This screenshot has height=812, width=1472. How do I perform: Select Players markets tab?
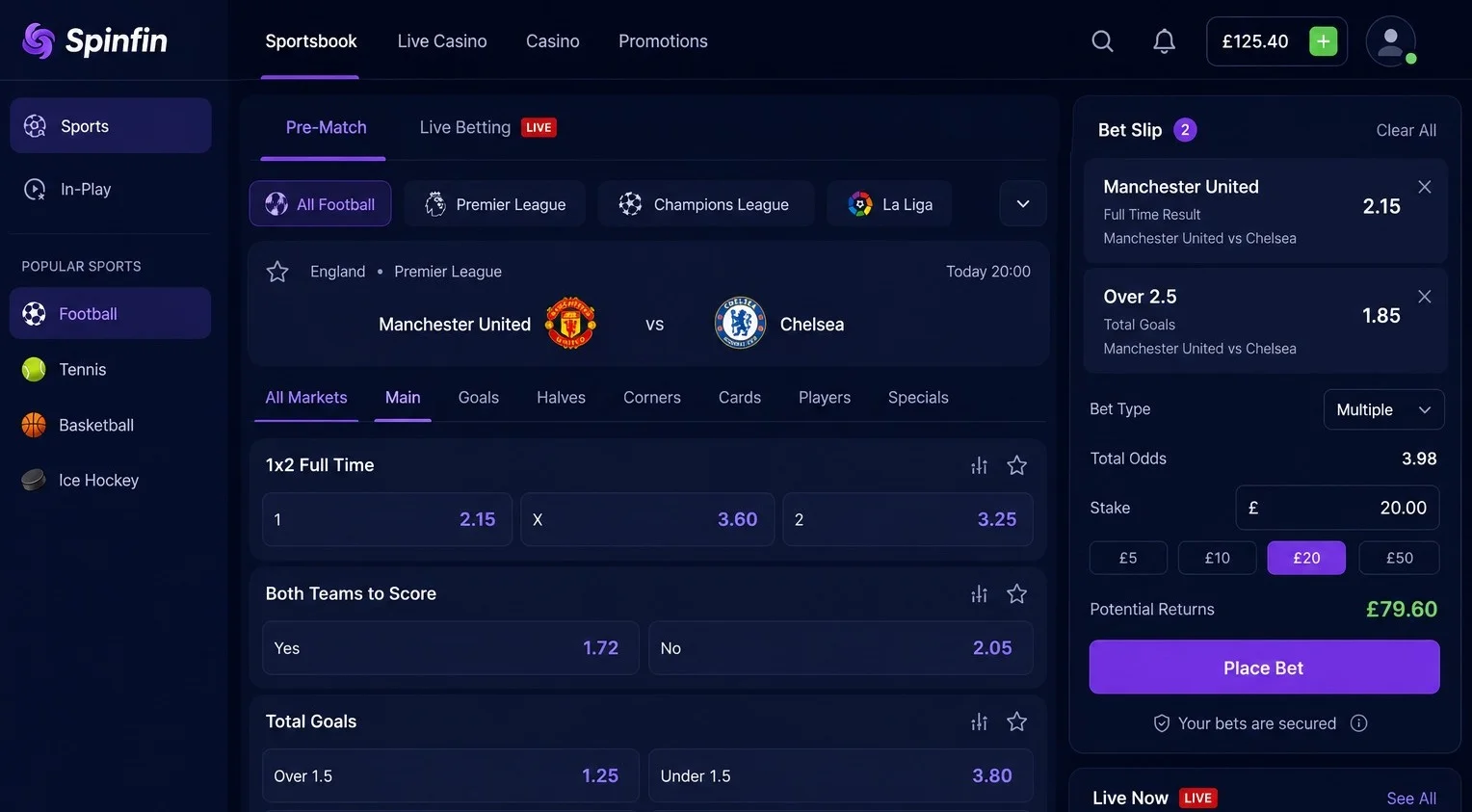point(825,398)
